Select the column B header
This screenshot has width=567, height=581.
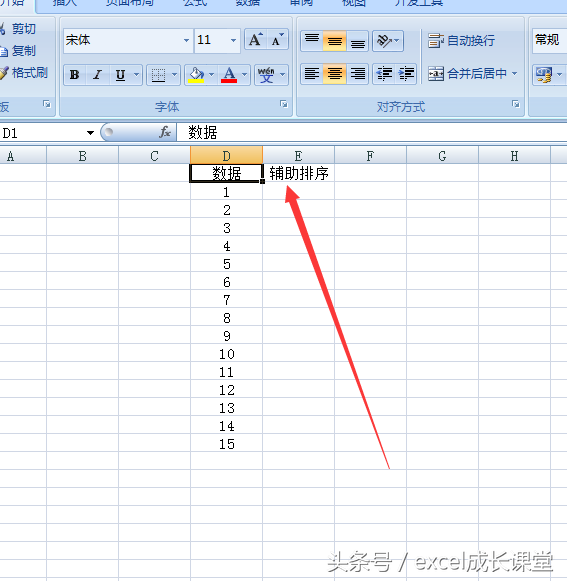coord(82,155)
